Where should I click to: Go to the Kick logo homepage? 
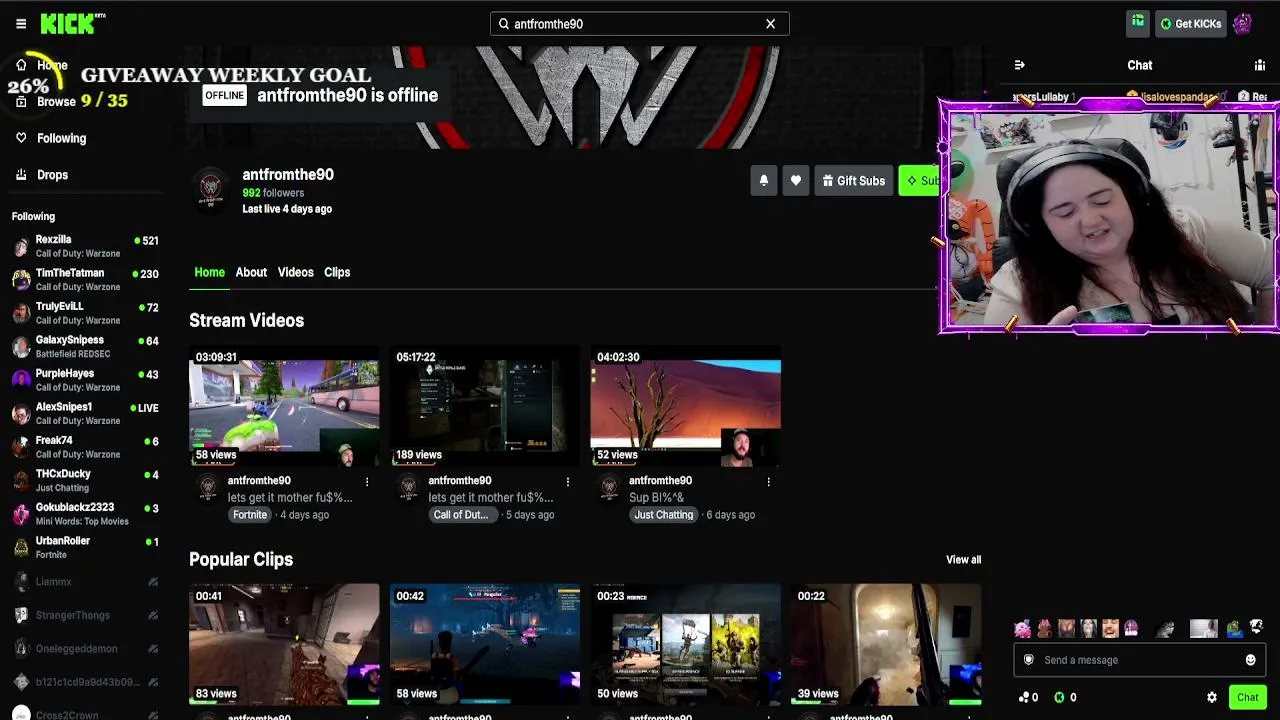tap(68, 24)
